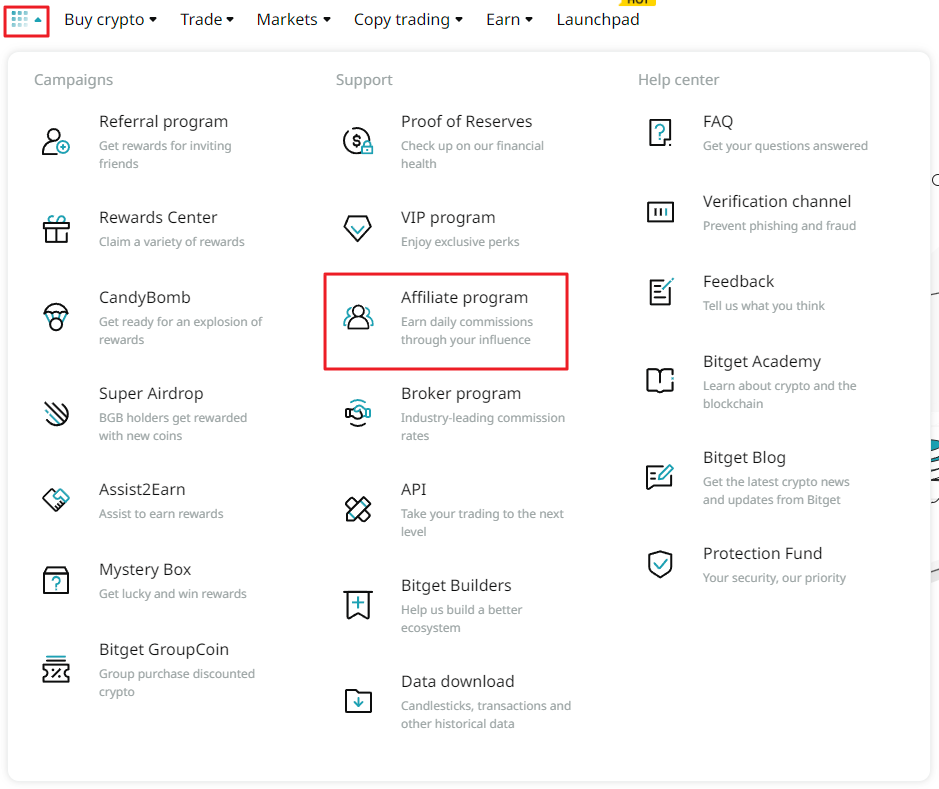Screen dimensions: 939x789
Task: Click the Protection Fund shield icon
Action: tap(660, 564)
